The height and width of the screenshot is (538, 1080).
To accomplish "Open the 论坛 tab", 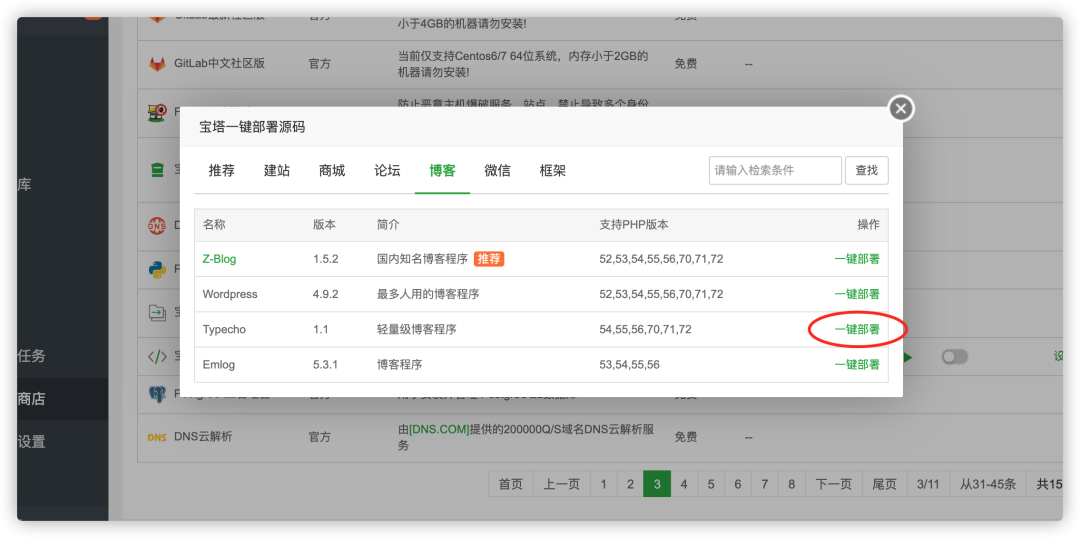I will (387, 171).
